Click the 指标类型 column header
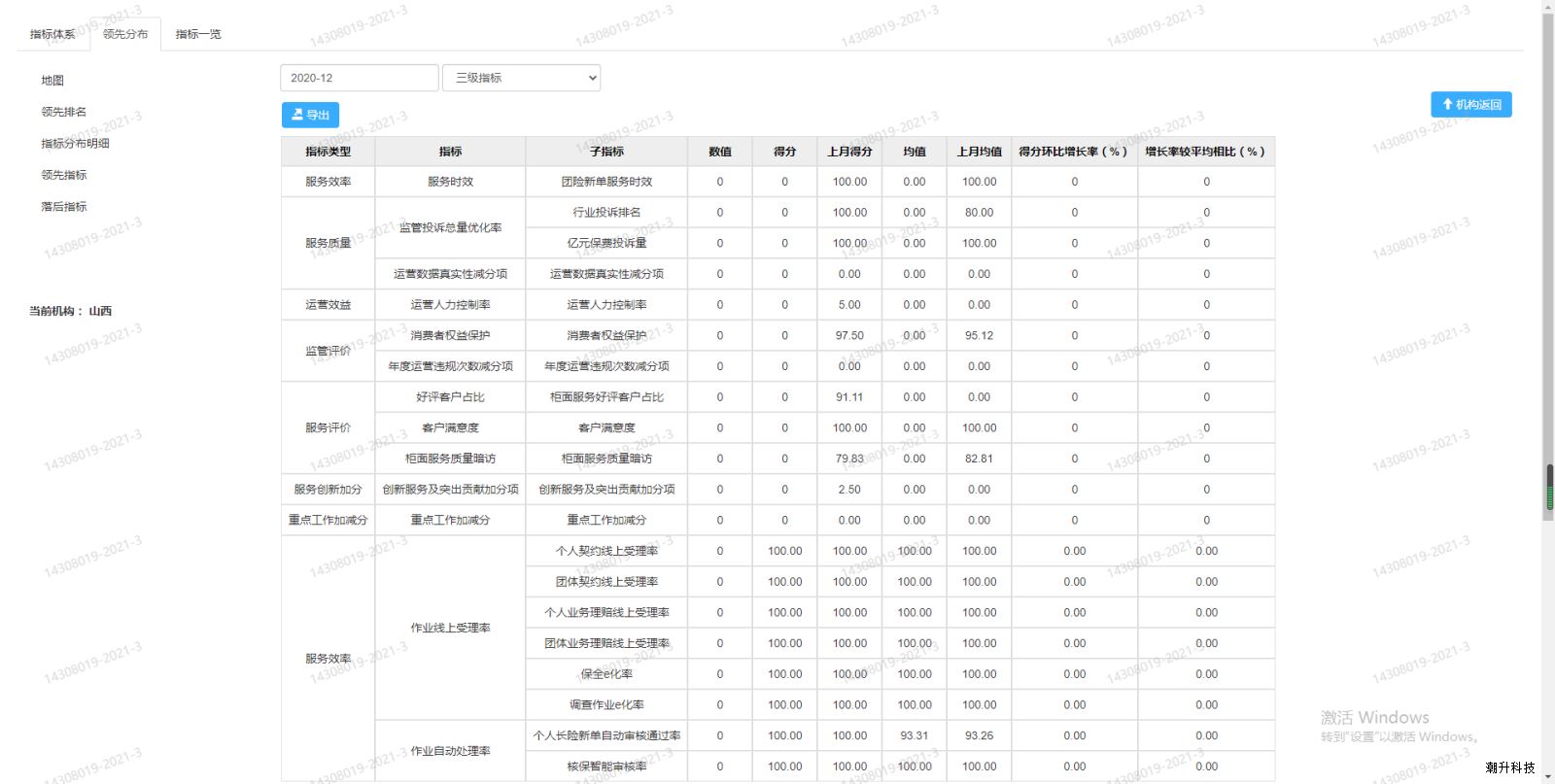The width and height of the screenshot is (1555, 784). [x=328, y=152]
